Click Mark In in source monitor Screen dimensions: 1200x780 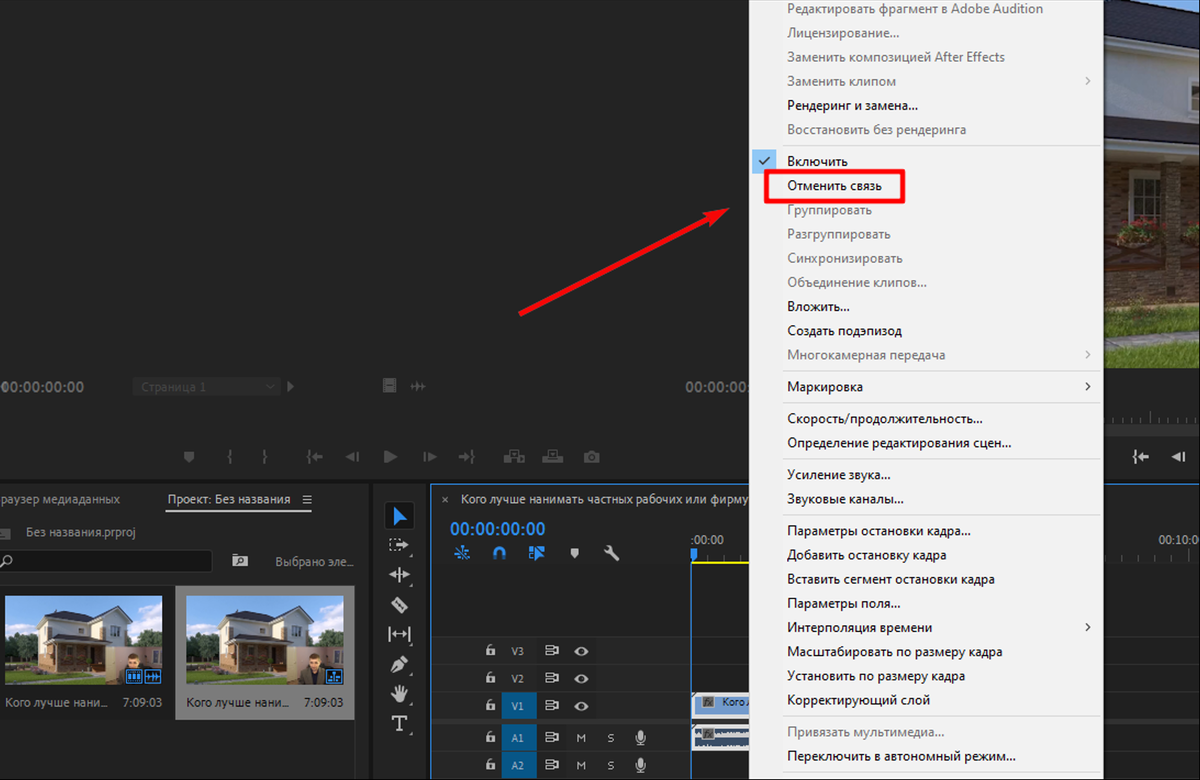point(230,457)
